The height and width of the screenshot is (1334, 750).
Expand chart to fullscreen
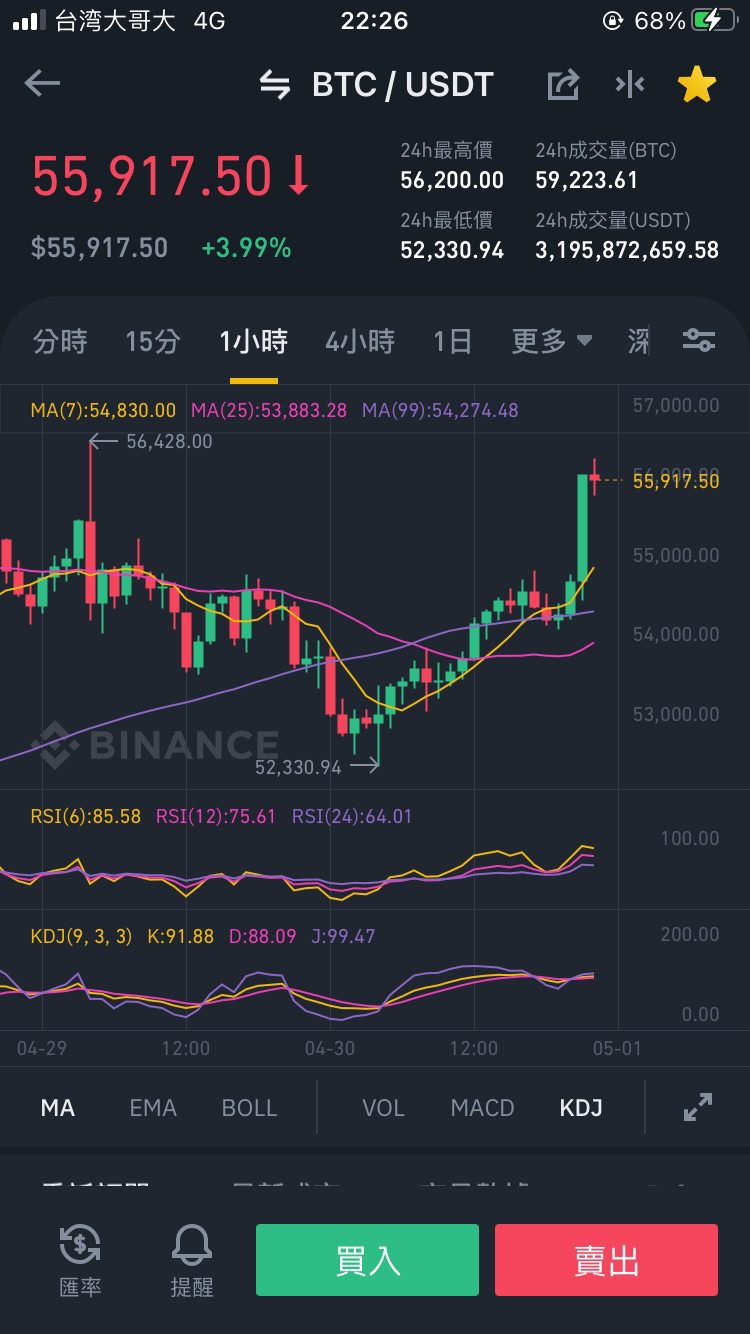click(698, 1107)
